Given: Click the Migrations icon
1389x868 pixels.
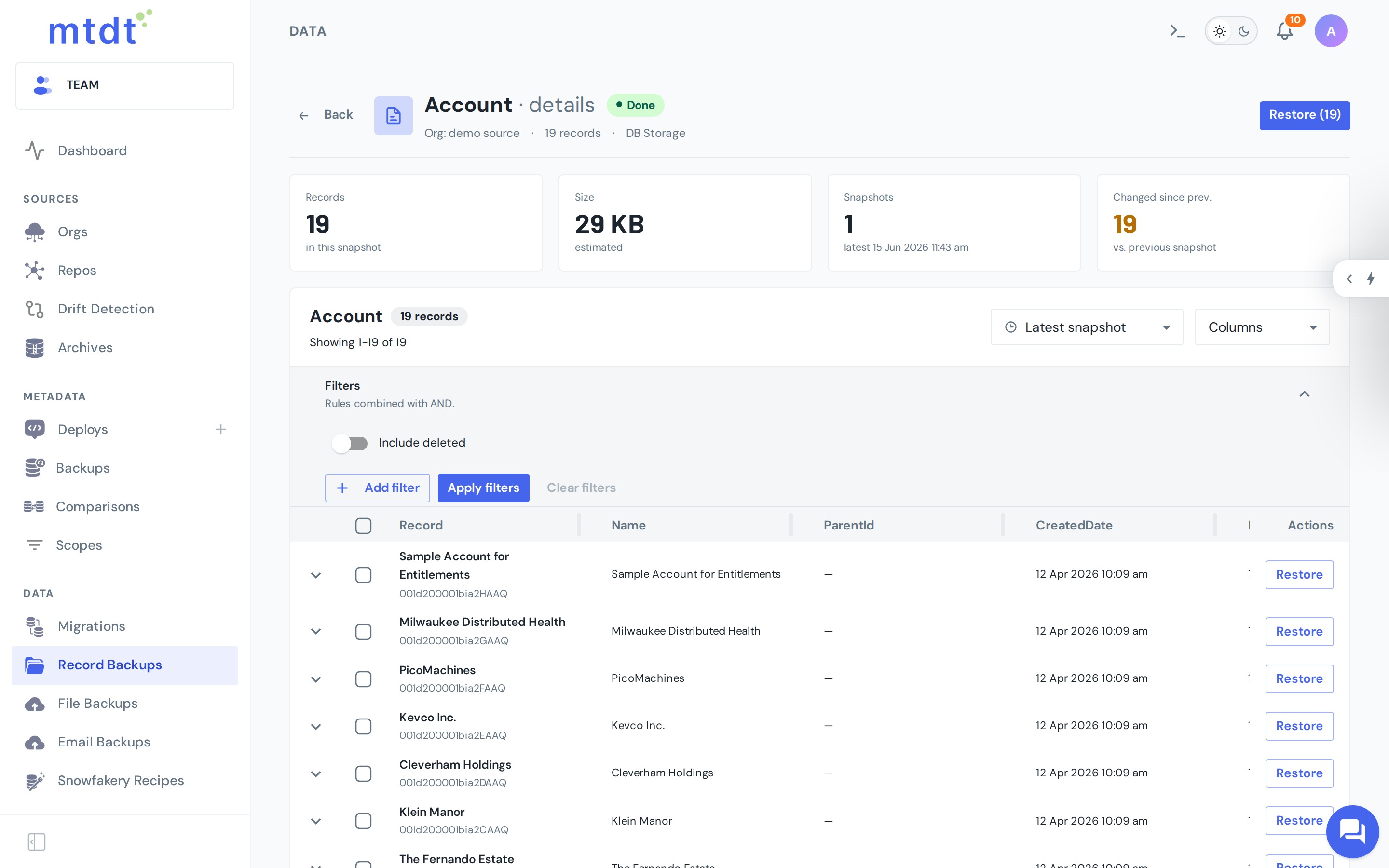Looking at the screenshot, I should click(x=34, y=626).
